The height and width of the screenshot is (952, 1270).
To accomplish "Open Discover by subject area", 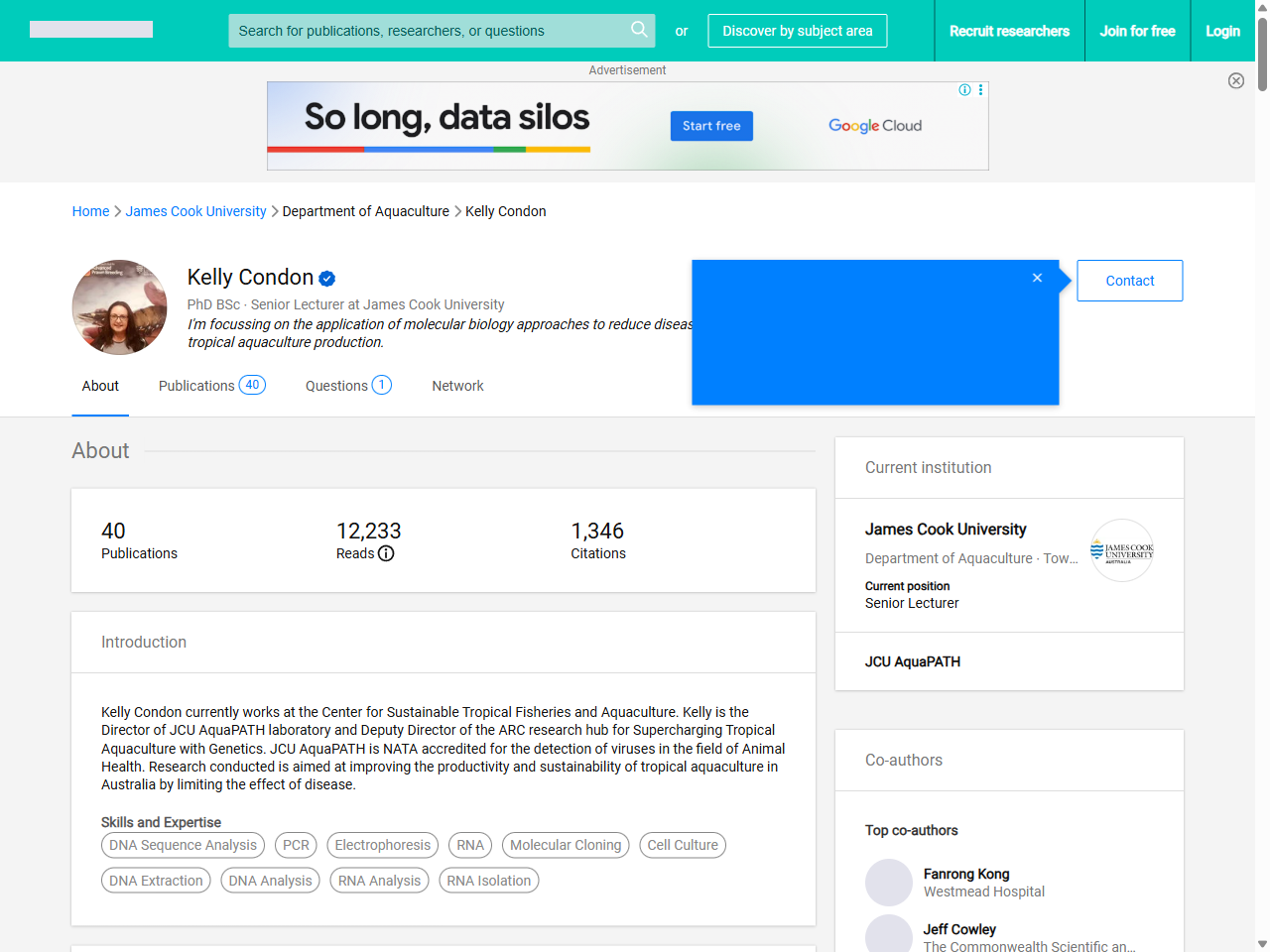I will 797,31.
